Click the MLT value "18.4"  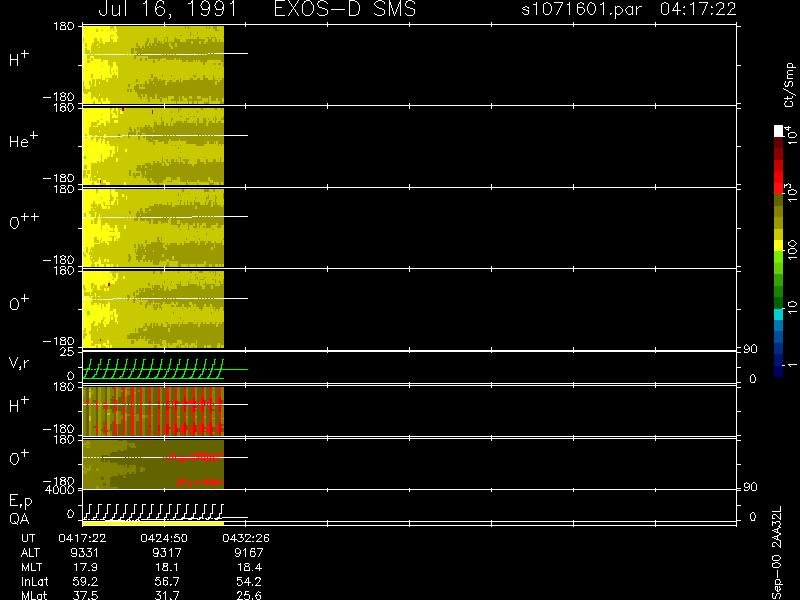(x=250, y=567)
